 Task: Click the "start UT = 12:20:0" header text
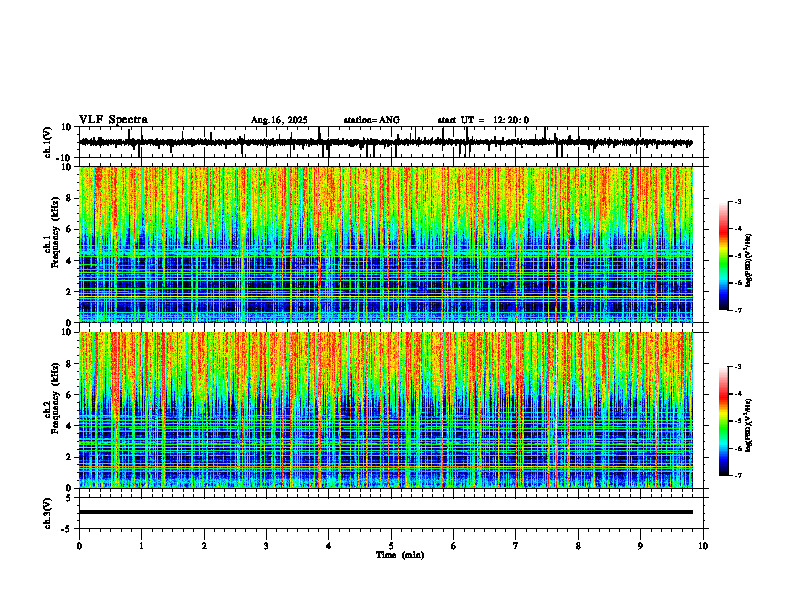point(483,120)
